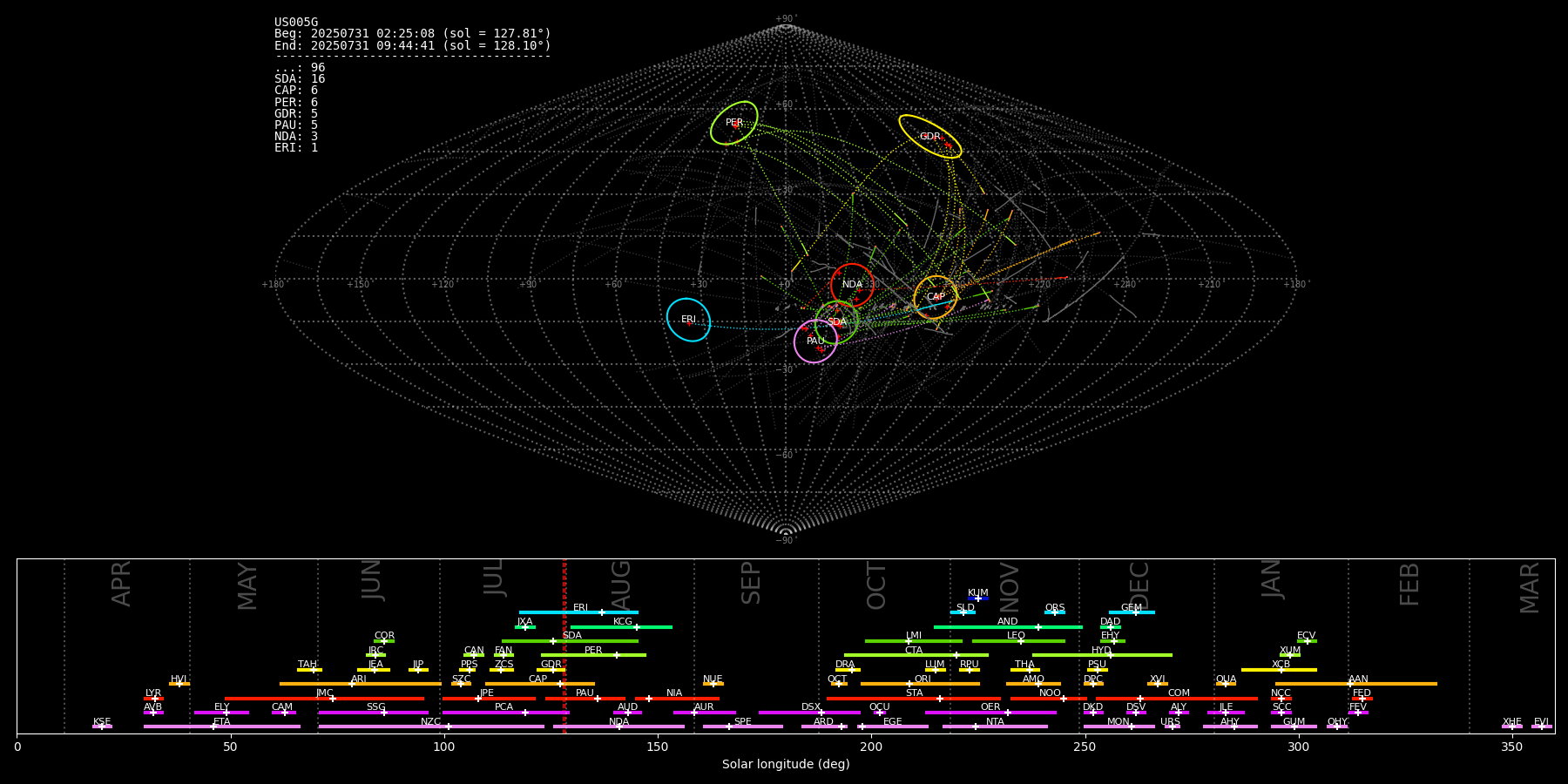Click the 'PER: 6' count in legend

tap(296, 102)
